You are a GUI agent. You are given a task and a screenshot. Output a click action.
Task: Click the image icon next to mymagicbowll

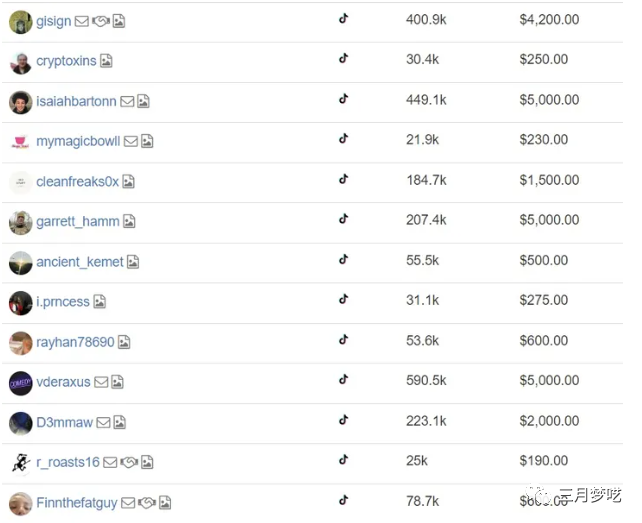click(x=146, y=142)
